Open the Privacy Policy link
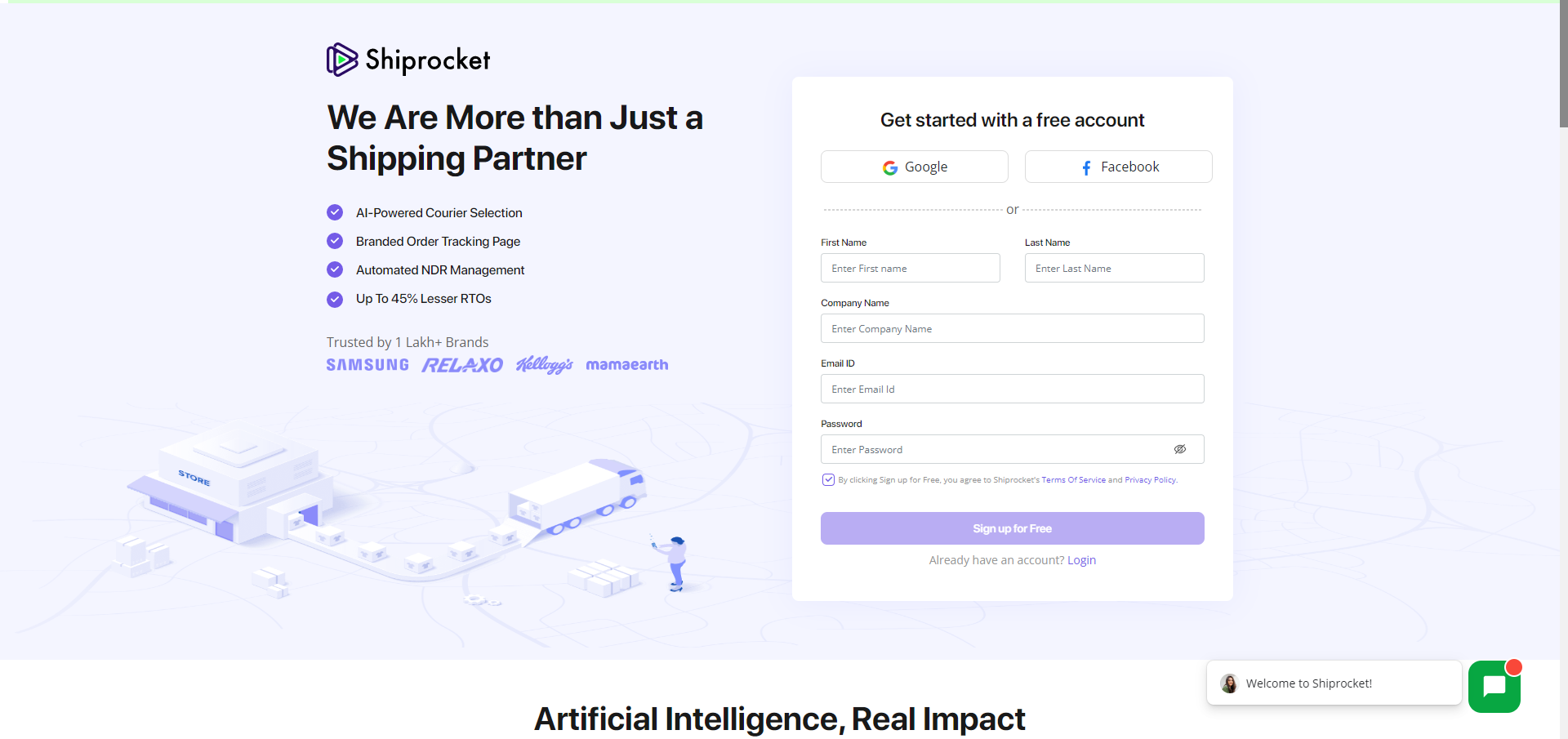The image size is (1568, 739). 1149,479
